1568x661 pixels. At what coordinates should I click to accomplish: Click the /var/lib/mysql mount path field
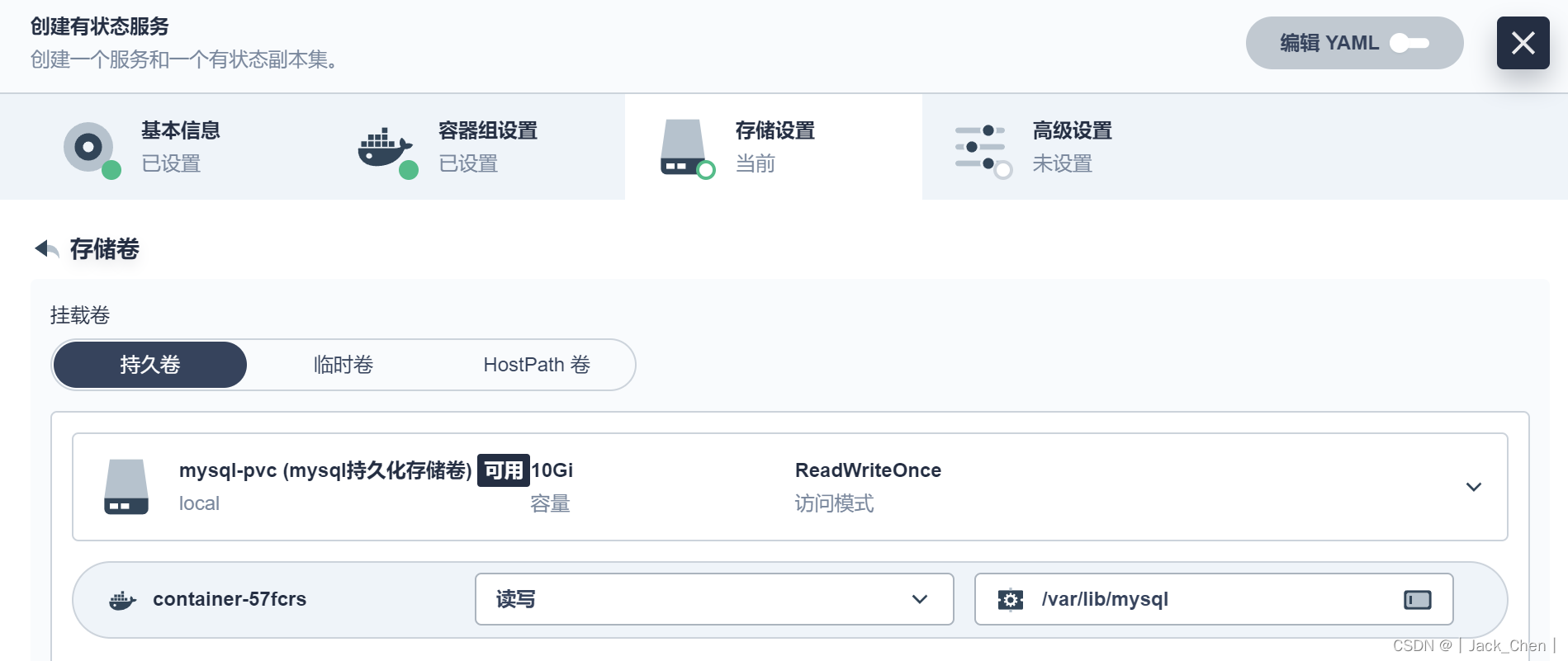[x=1214, y=599]
